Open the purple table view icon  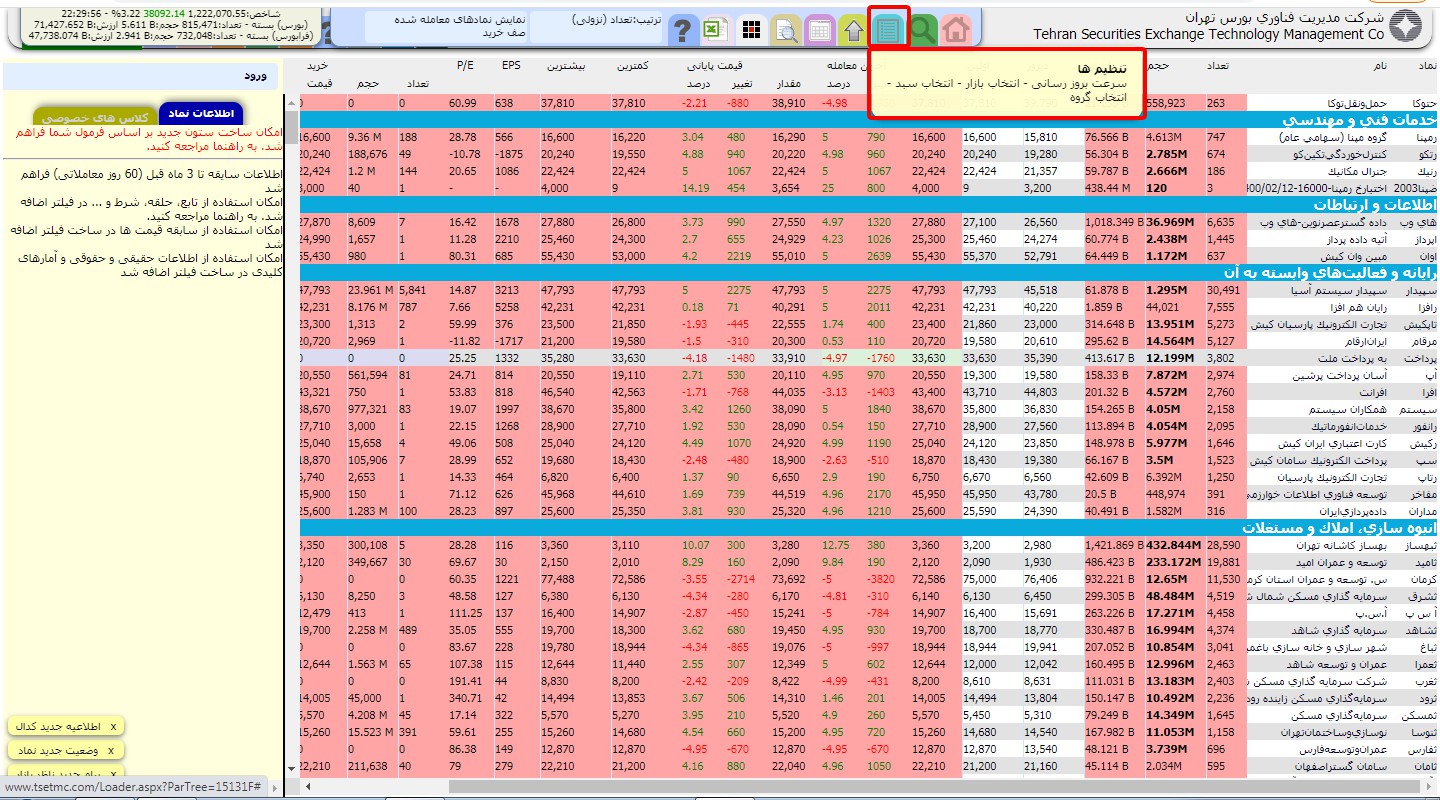pyautogui.click(x=820, y=30)
